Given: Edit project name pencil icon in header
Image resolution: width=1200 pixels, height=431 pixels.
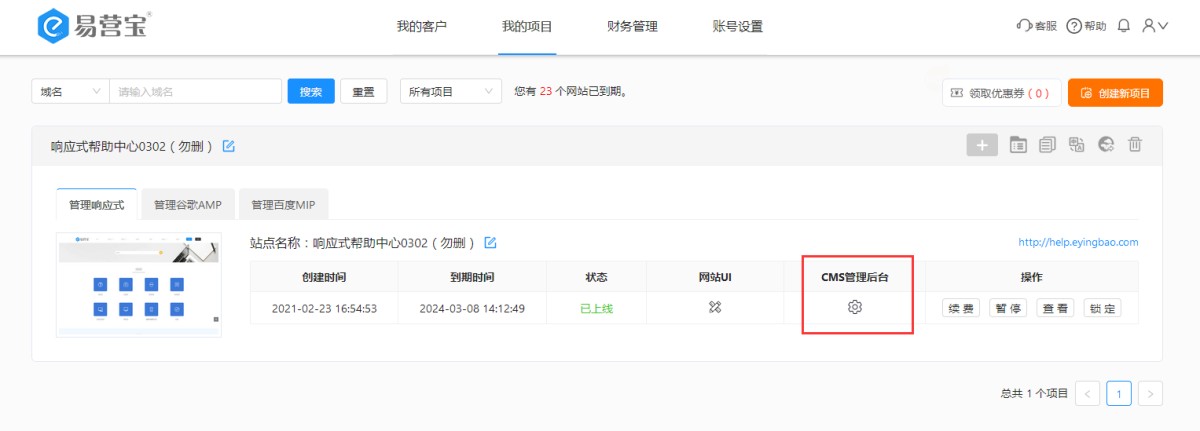Looking at the screenshot, I should pyautogui.click(x=228, y=146).
